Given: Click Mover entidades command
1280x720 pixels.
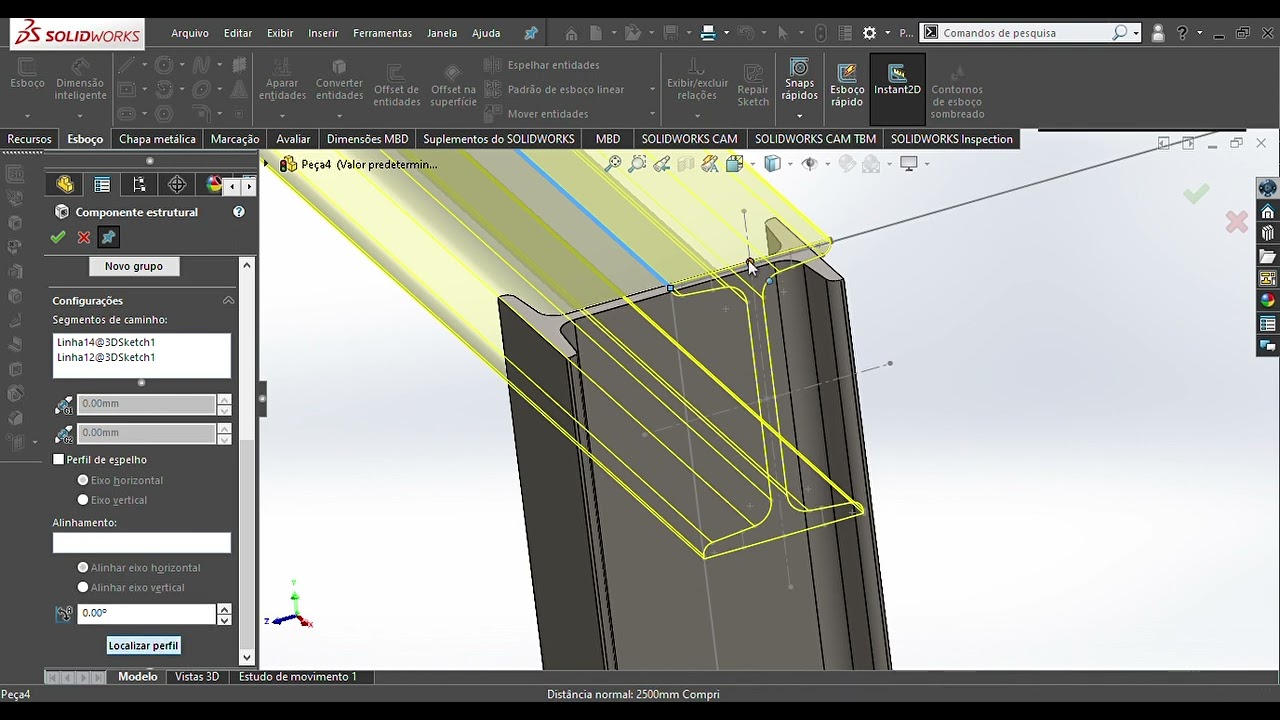Looking at the screenshot, I should [538, 114].
